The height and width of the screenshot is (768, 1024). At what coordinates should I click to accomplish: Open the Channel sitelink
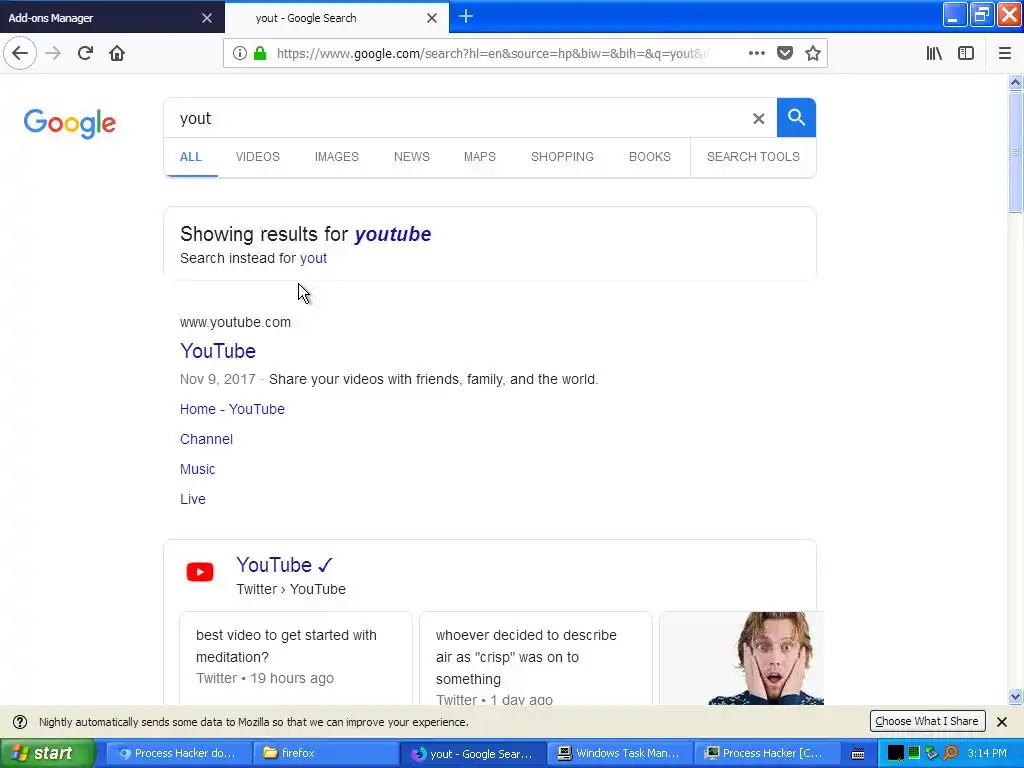206,439
